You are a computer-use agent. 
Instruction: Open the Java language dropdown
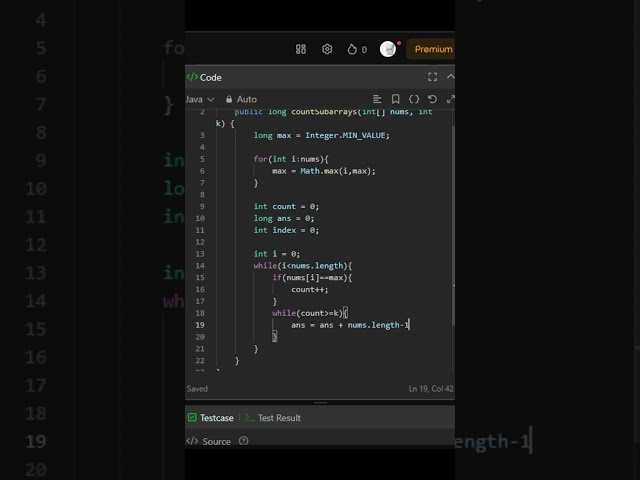200,99
